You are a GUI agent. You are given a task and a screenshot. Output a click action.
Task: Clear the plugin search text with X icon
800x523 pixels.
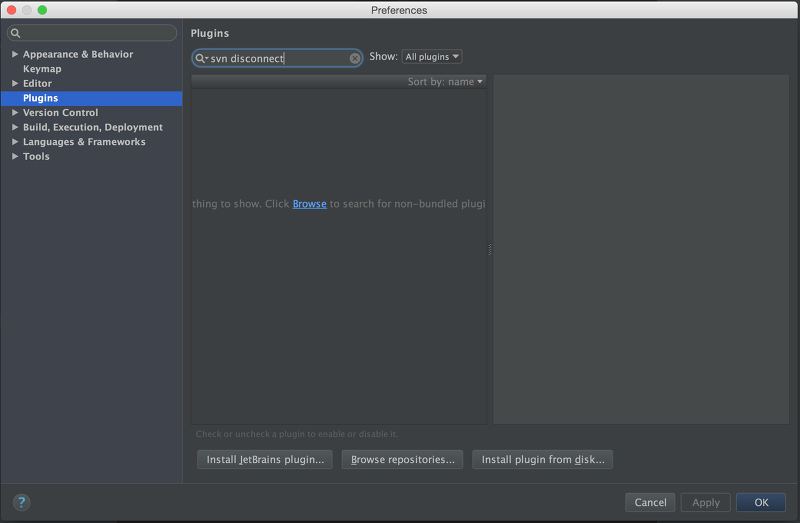coord(355,58)
